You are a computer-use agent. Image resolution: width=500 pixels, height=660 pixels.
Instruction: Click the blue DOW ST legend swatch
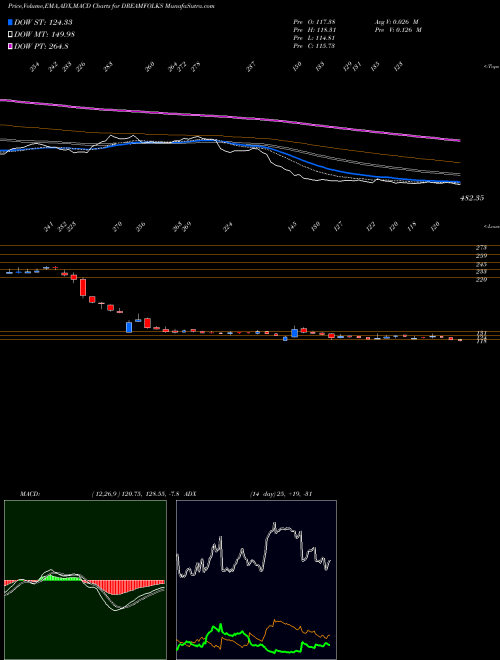tap(10, 22)
